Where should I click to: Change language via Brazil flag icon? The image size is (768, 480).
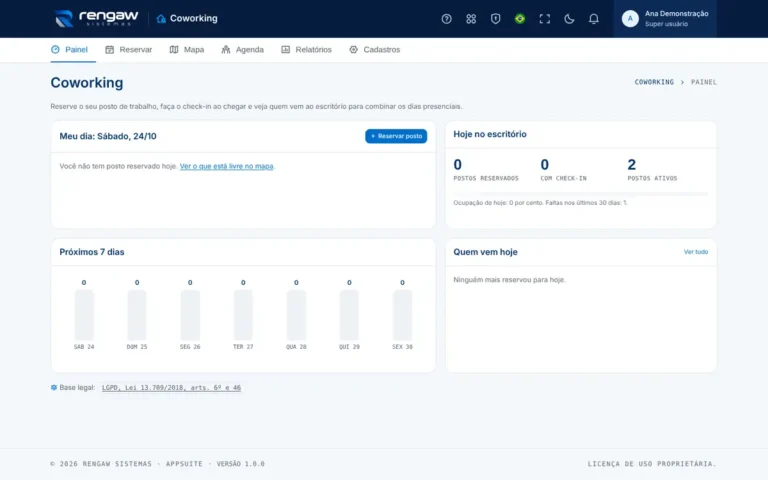520,19
